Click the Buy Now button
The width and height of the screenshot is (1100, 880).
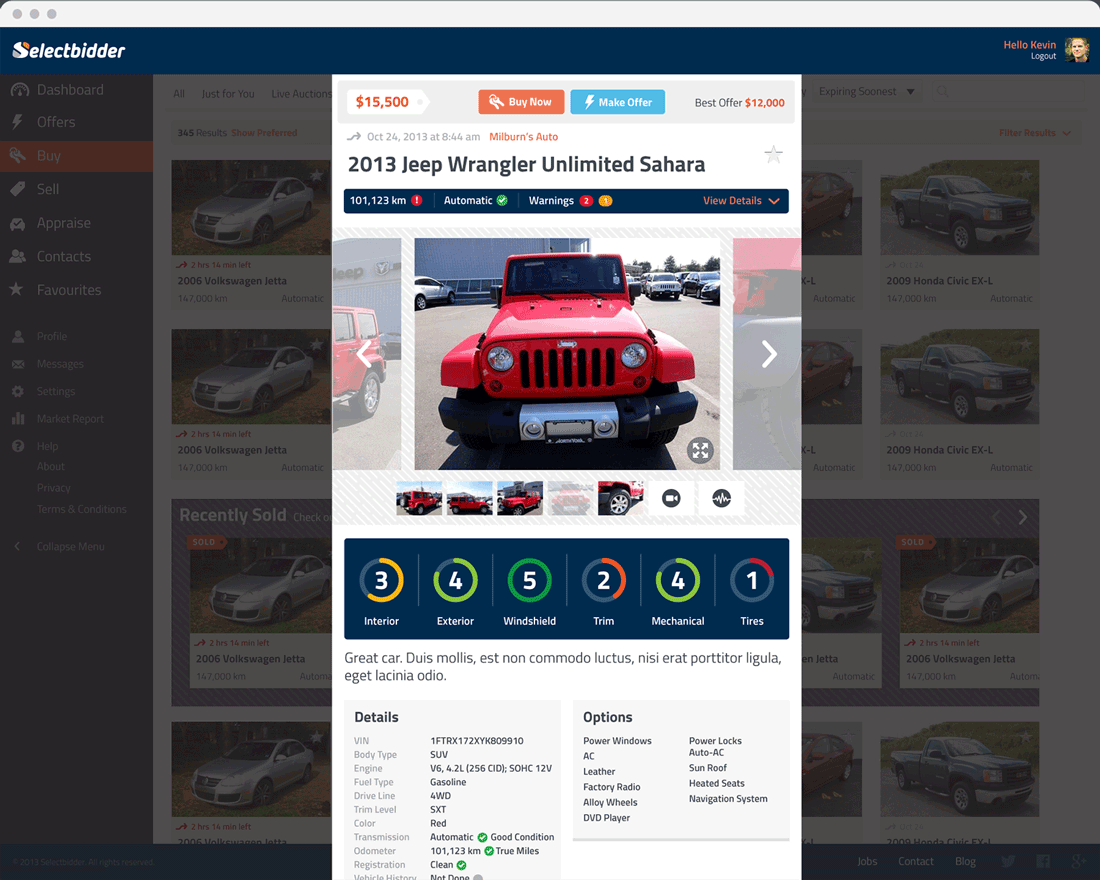pos(521,102)
